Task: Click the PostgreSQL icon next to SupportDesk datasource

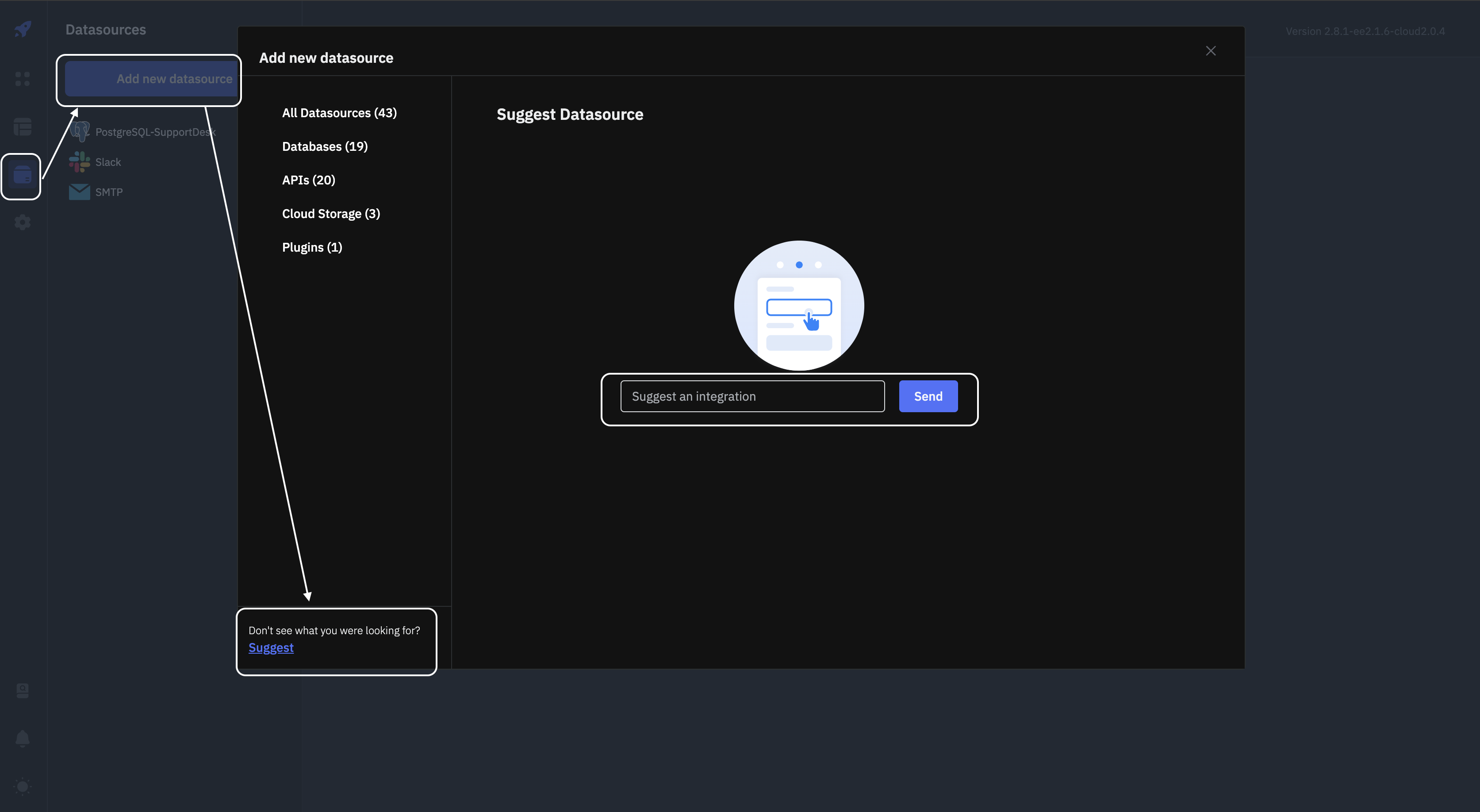Action: coord(79,131)
